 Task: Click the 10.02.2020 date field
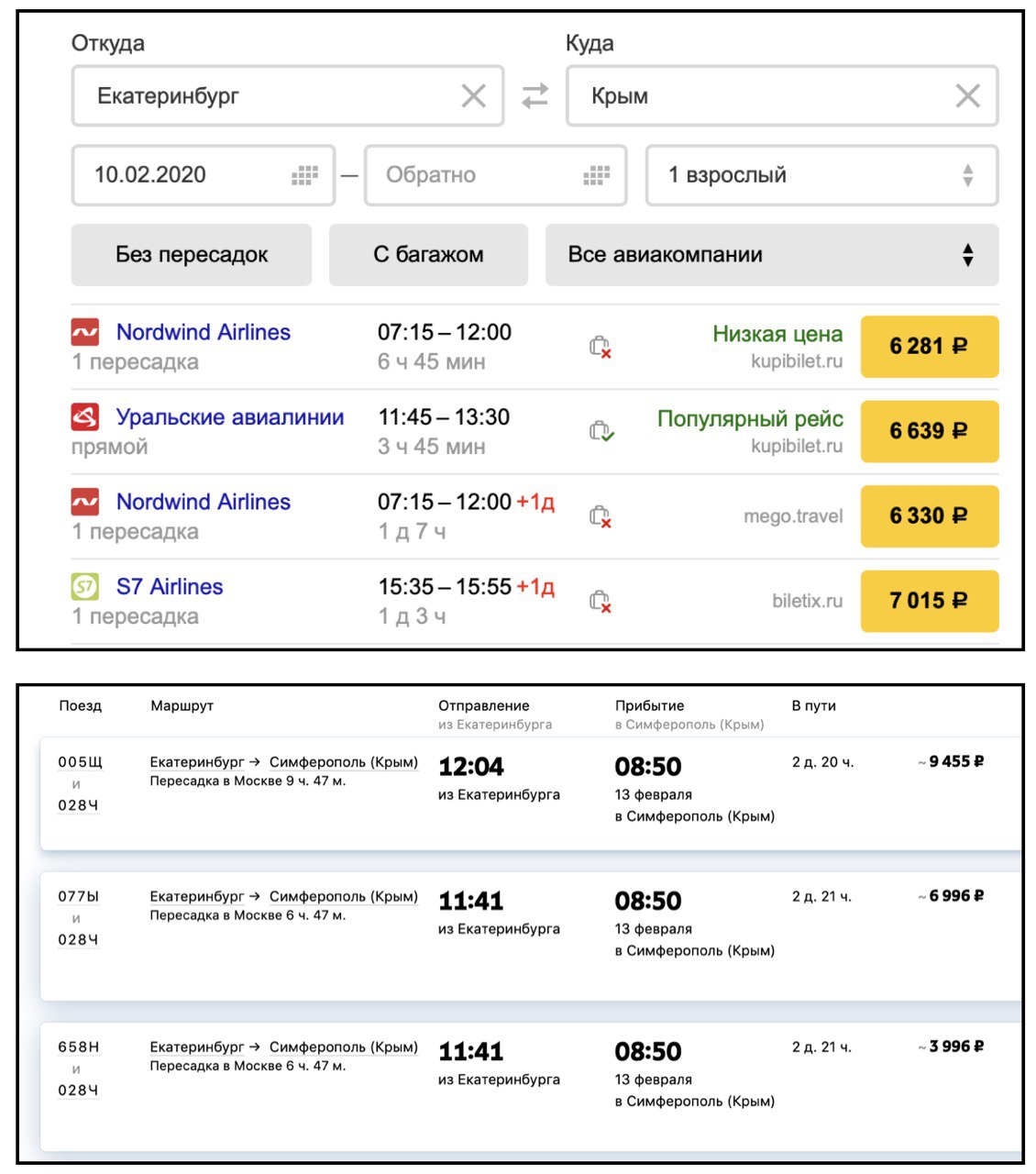(204, 175)
